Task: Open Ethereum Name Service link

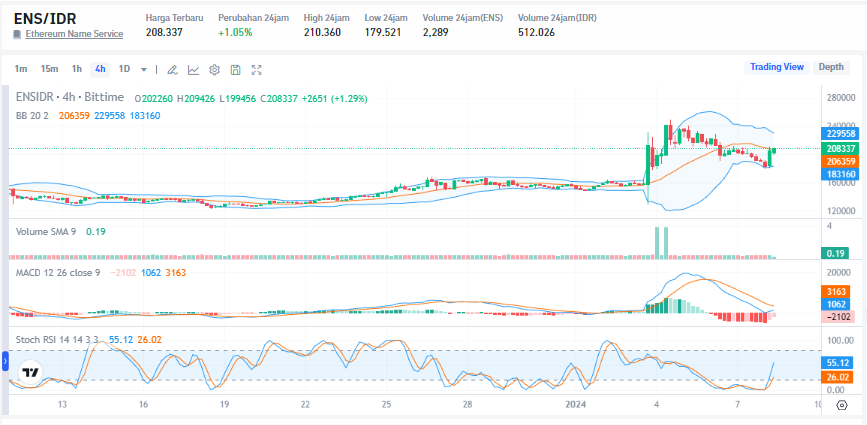Action: click(x=74, y=34)
